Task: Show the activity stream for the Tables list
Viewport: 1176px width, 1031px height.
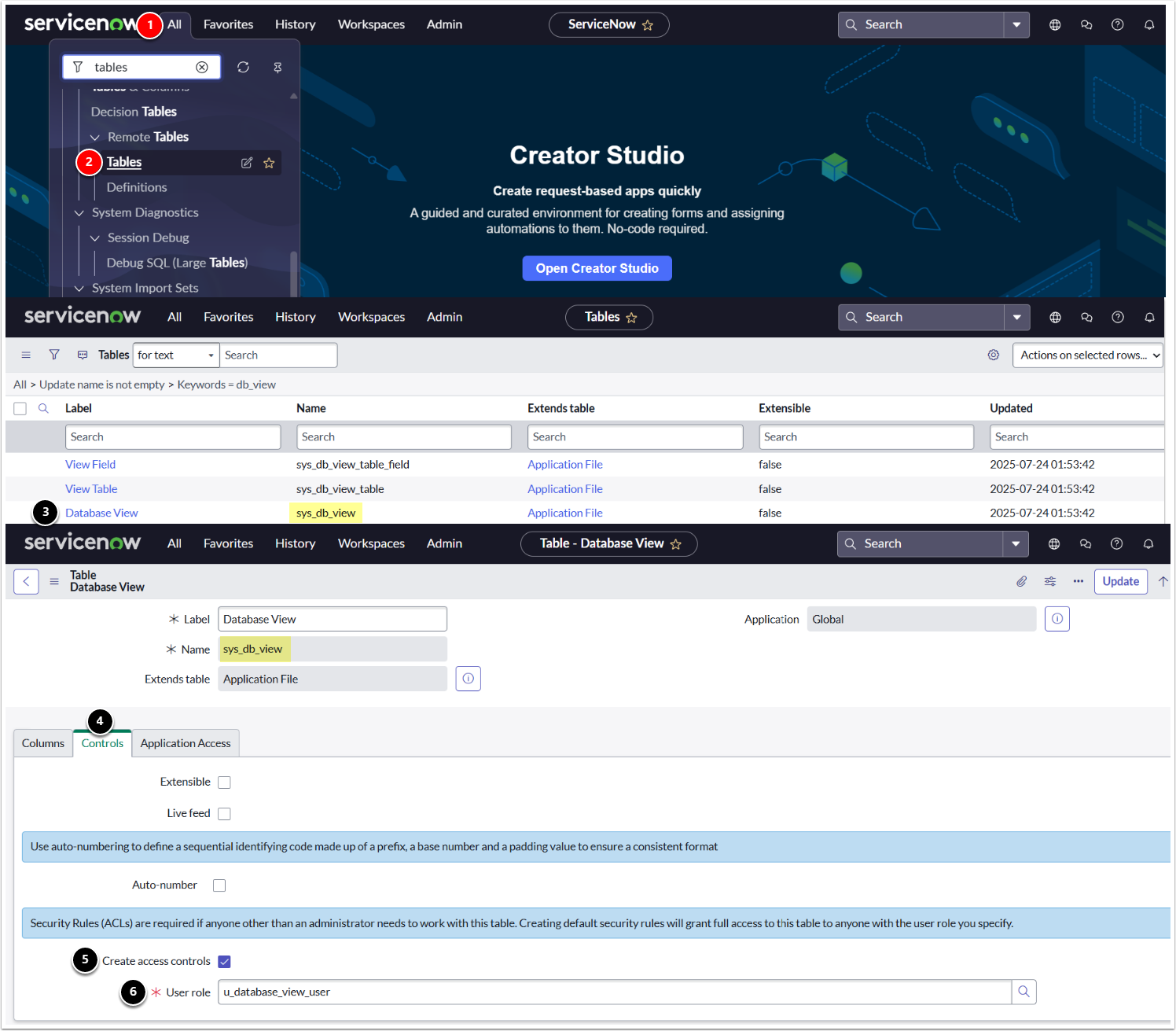Action: pos(83,355)
